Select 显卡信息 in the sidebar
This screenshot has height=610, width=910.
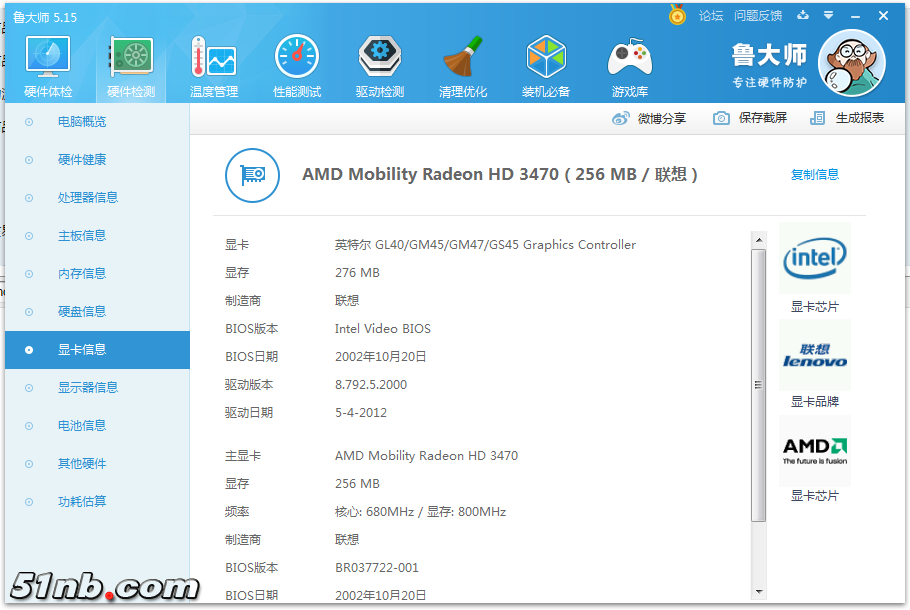98,350
